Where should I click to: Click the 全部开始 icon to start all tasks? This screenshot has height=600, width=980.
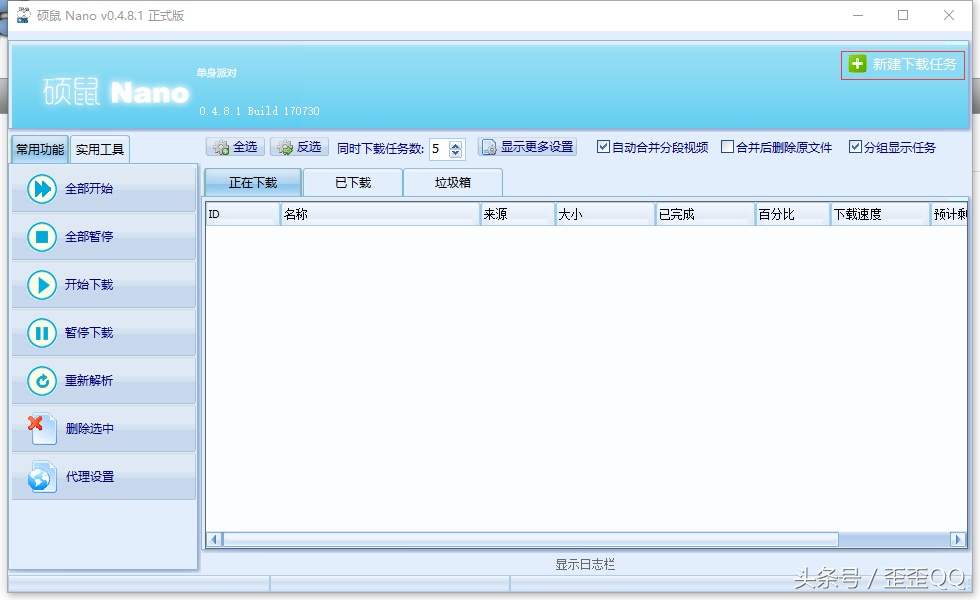[x=40, y=189]
